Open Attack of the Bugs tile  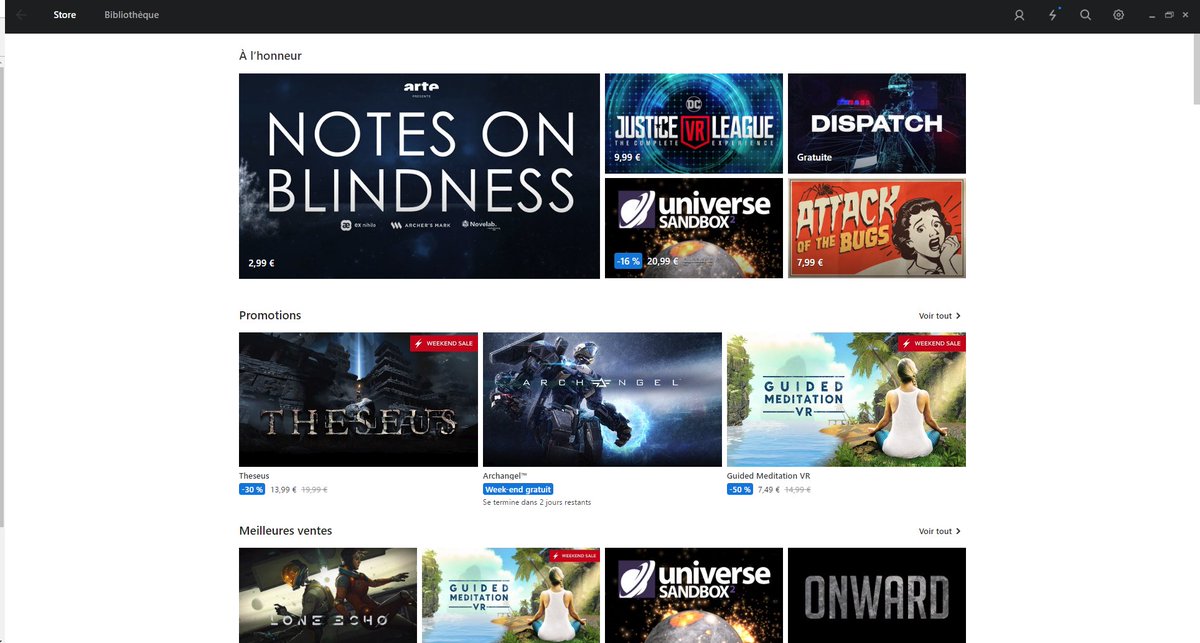click(877, 228)
